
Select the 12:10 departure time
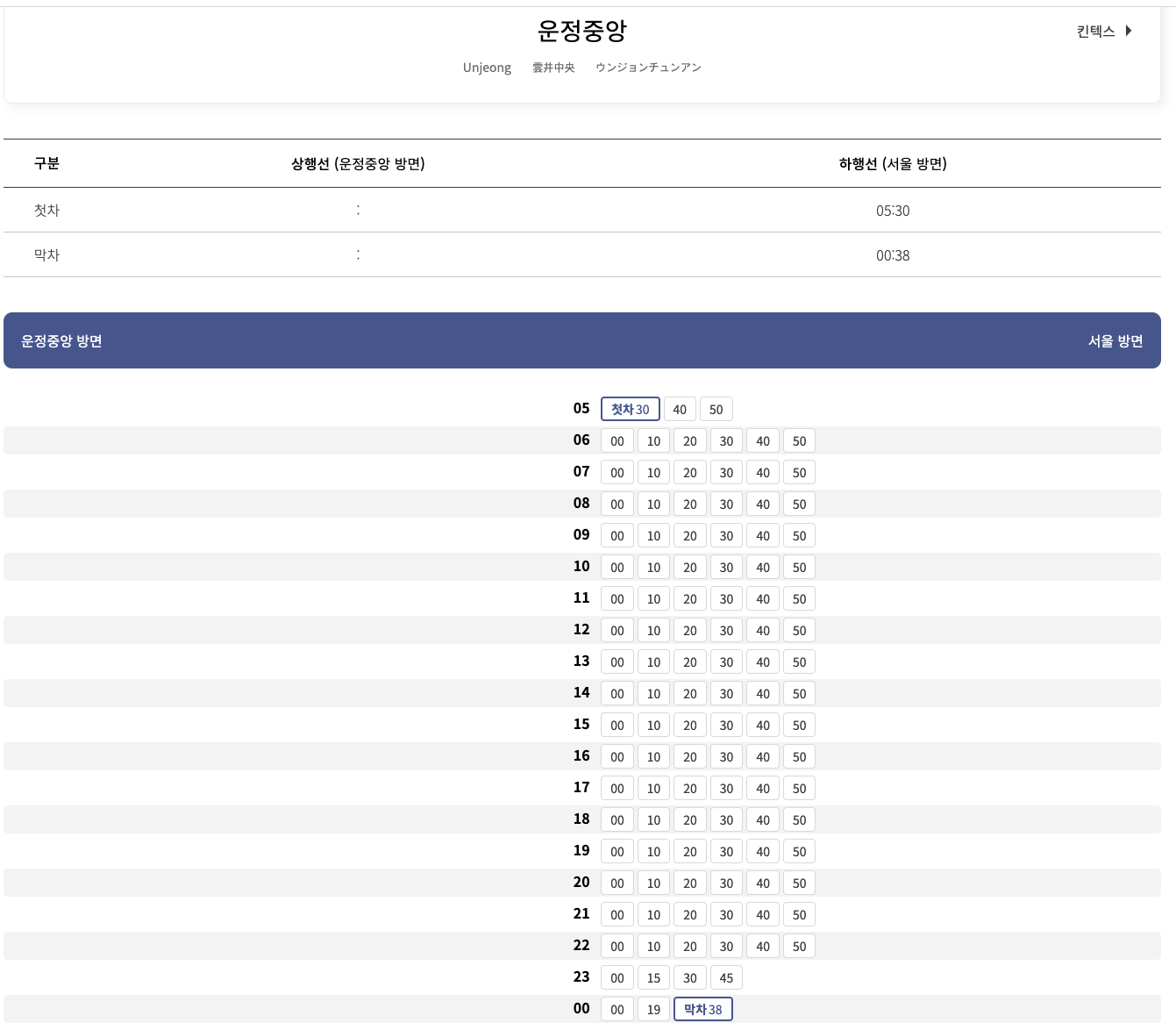point(653,630)
